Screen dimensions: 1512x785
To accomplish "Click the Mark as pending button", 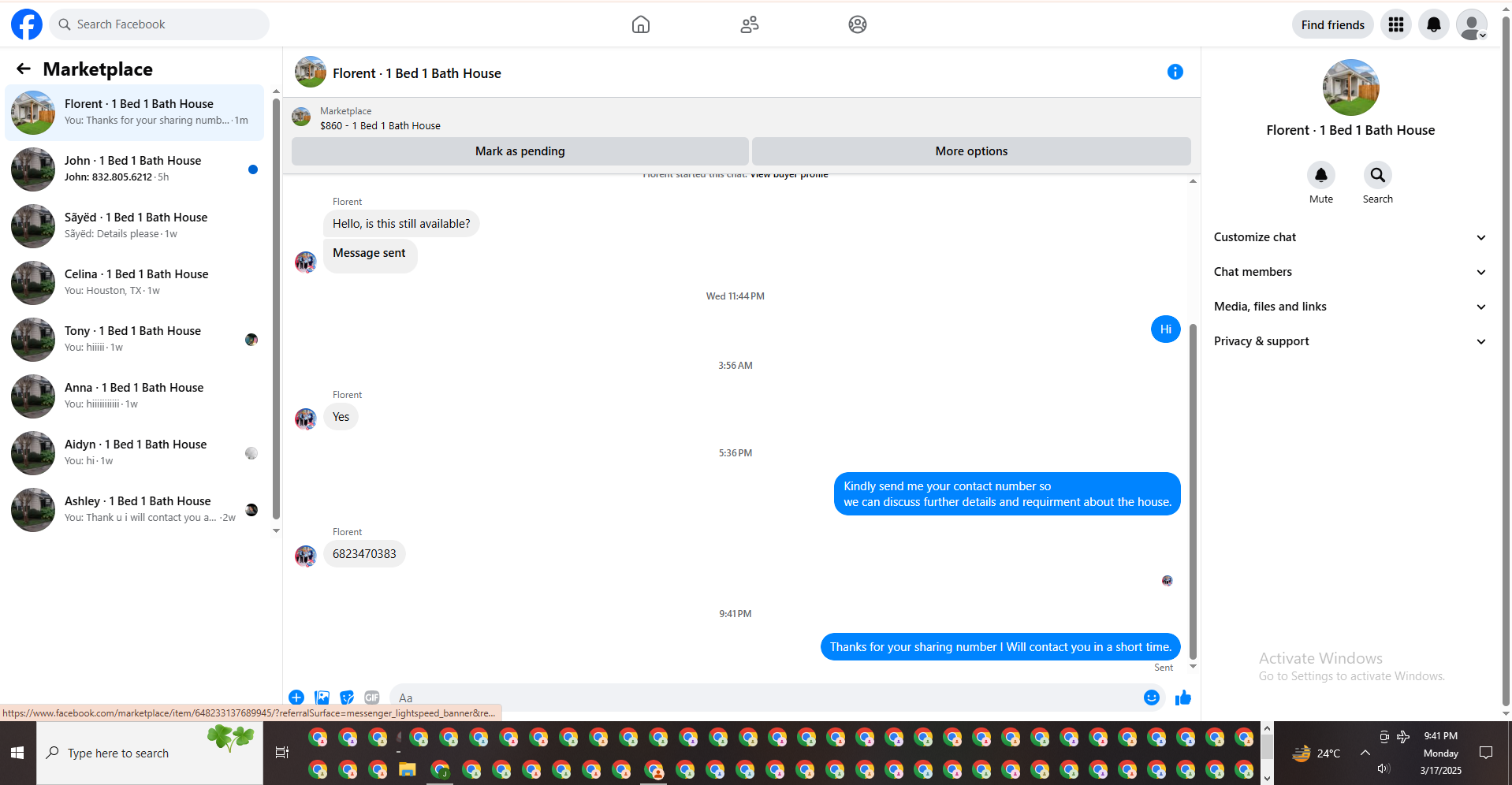I will [520, 151].
